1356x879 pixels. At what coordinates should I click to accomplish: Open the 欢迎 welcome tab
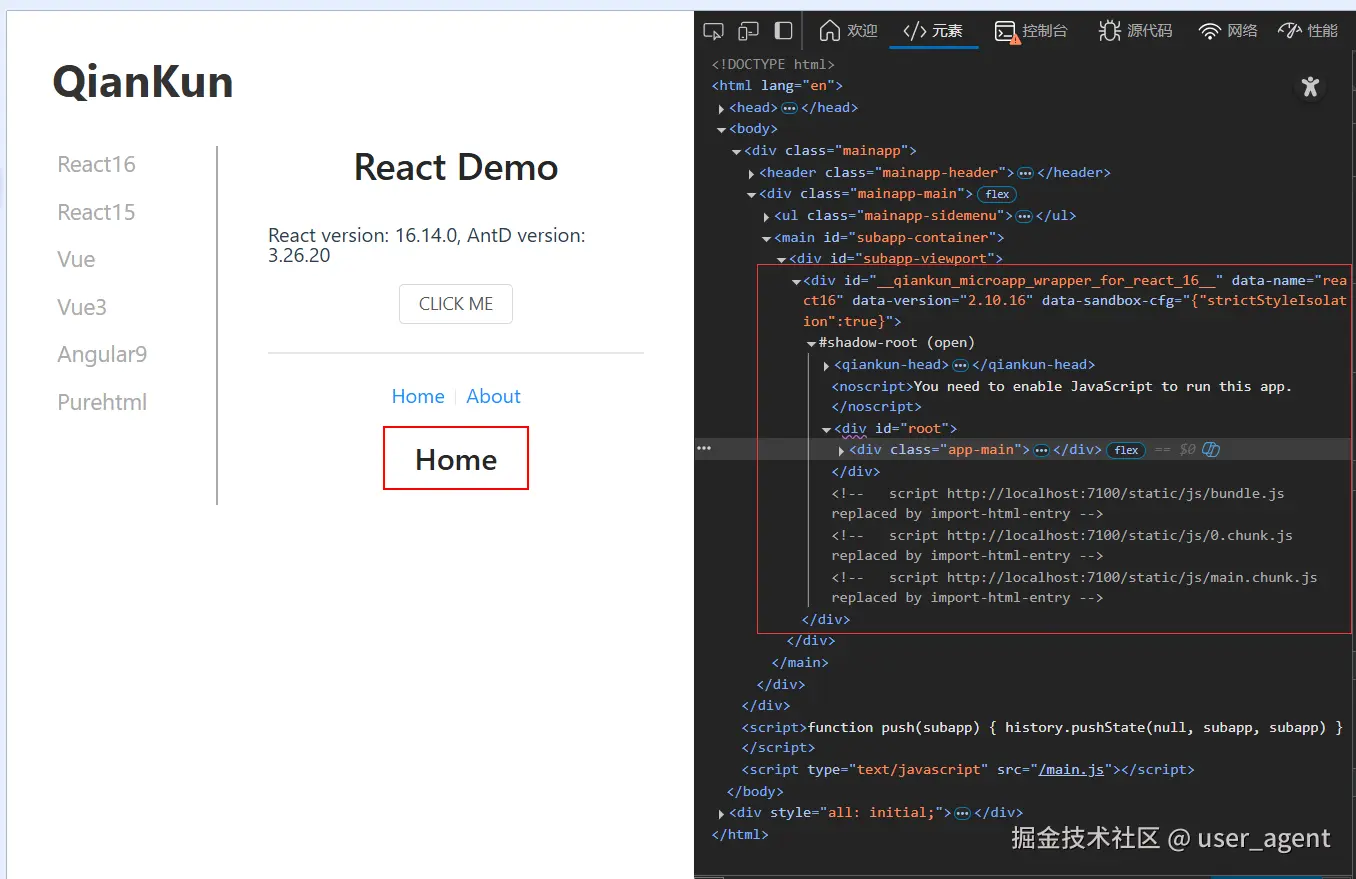[x=848, y=31]
